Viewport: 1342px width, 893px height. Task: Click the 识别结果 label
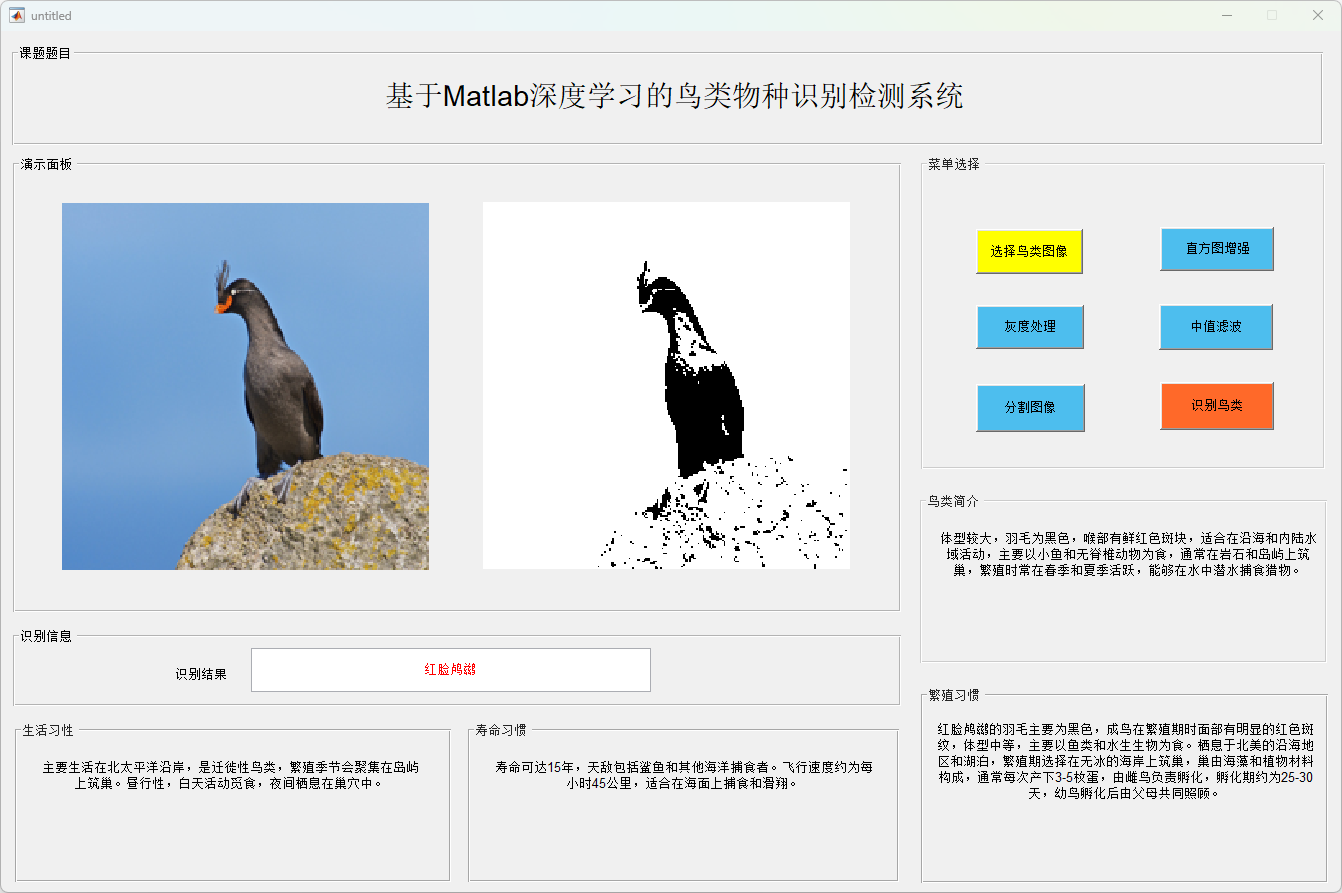coord(201,674)
